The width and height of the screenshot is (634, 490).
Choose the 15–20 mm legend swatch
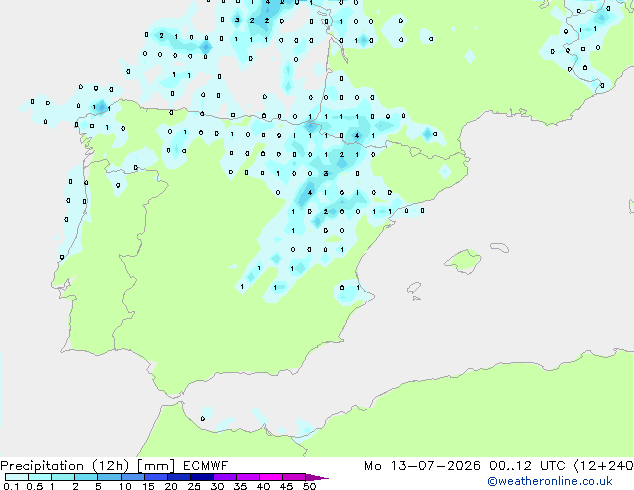click(156, 477)
